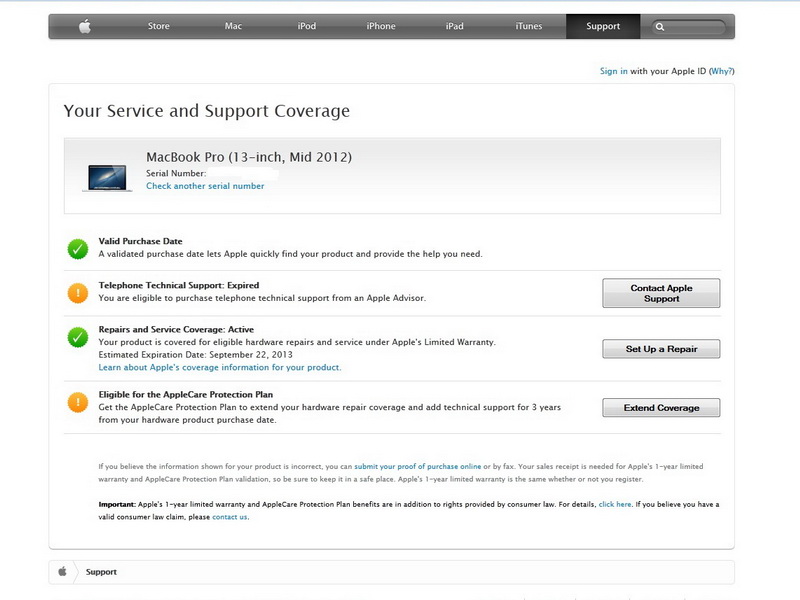Click the contact us link
The width and height of the screenshot is (800, 600).
(x=230, y=517)
